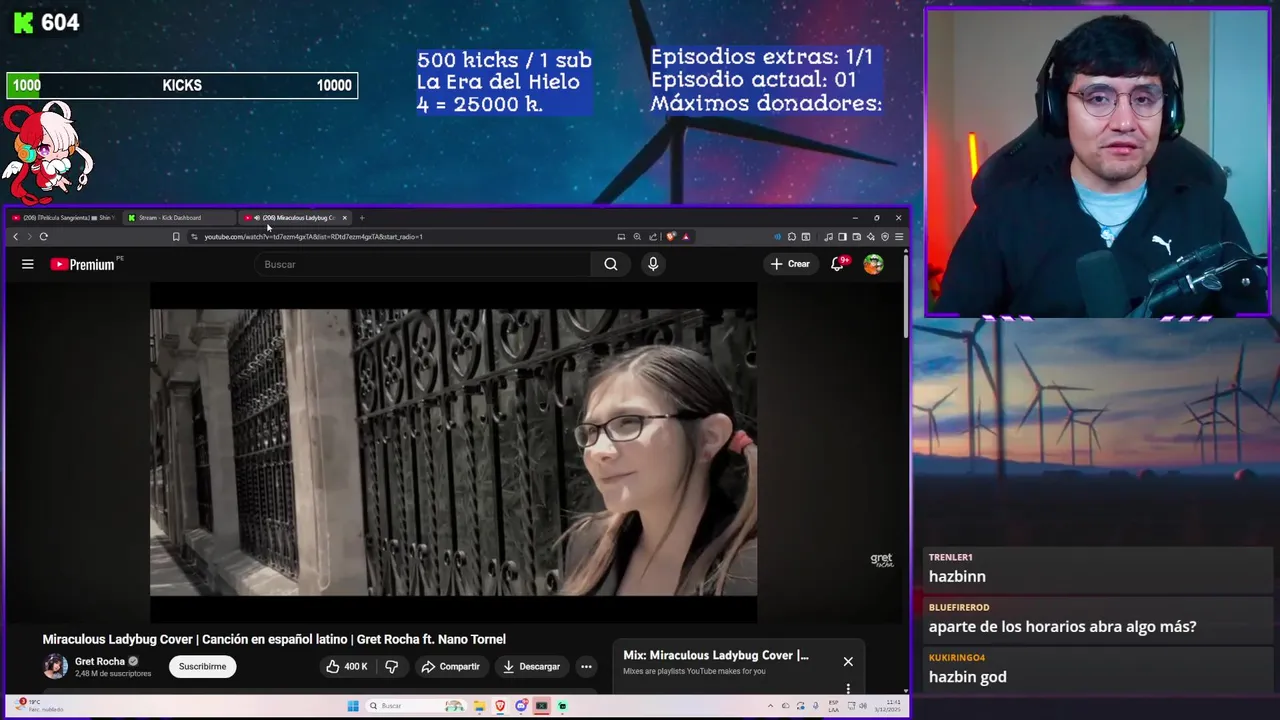Open Gret Rocha channel name link

[x=100, y=661]
